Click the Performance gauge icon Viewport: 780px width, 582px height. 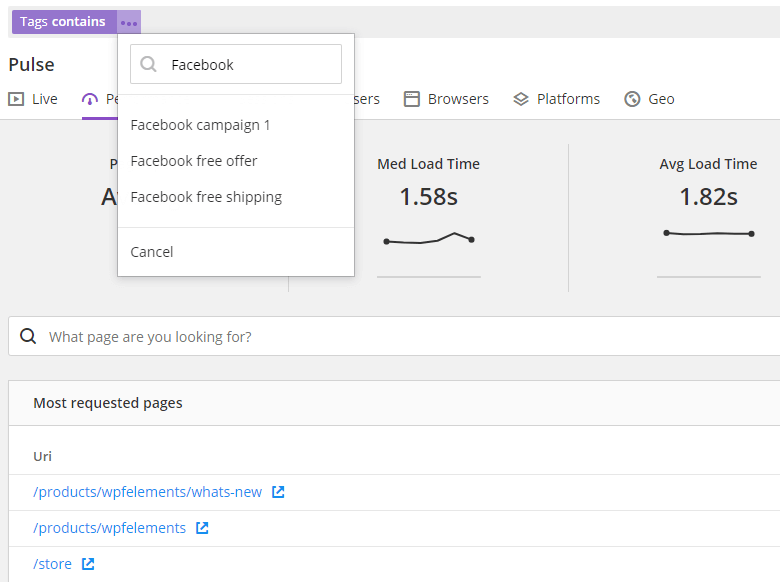[x=90, y=99]
